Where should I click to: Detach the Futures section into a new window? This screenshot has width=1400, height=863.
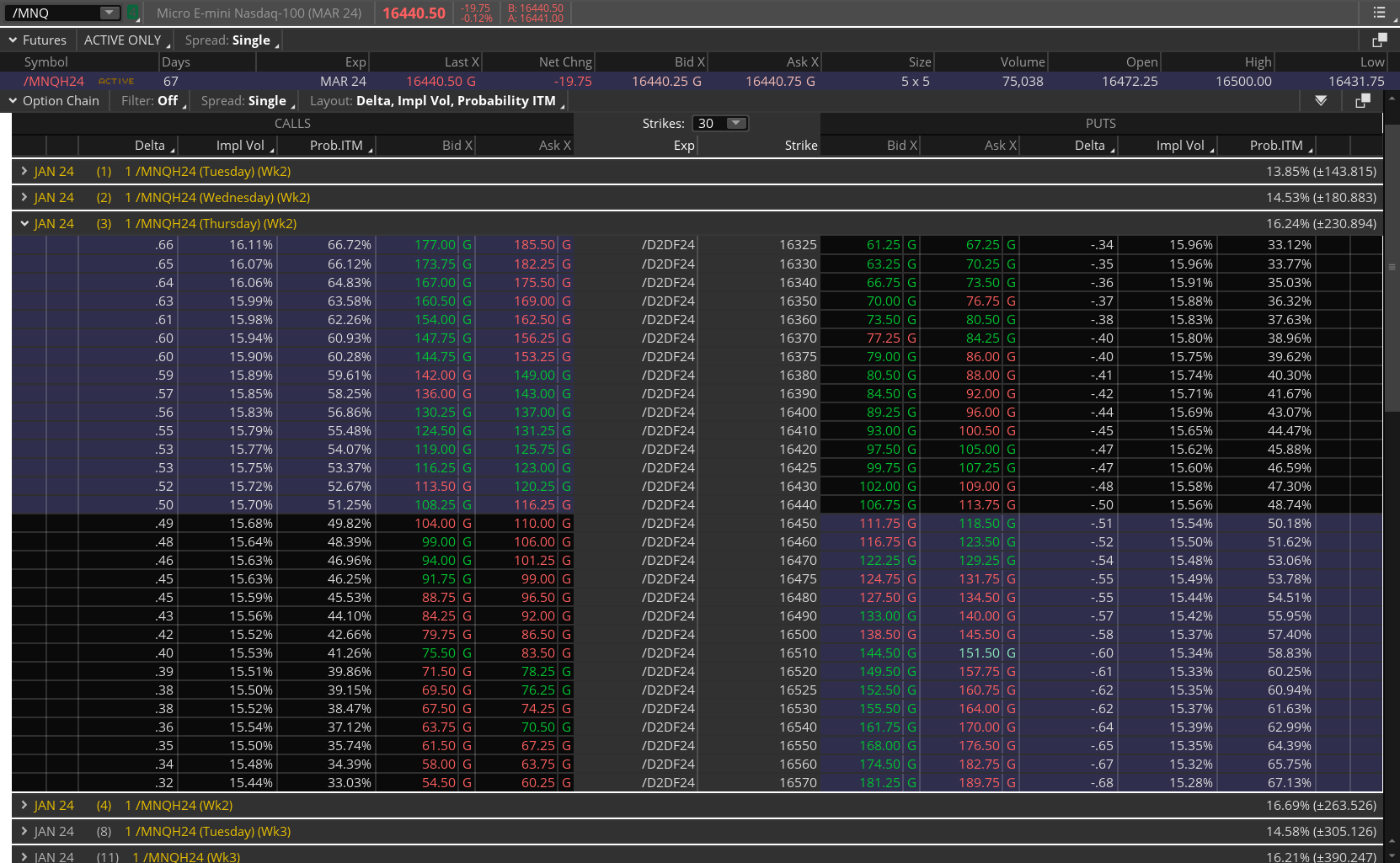coord(1379,40)
